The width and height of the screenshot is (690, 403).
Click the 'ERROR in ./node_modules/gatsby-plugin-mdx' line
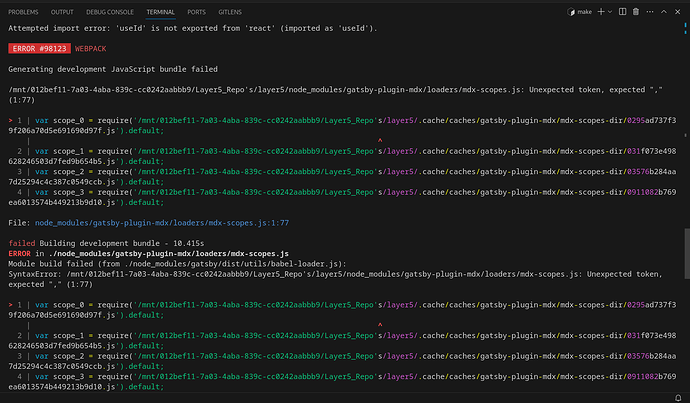coord(149,253)
